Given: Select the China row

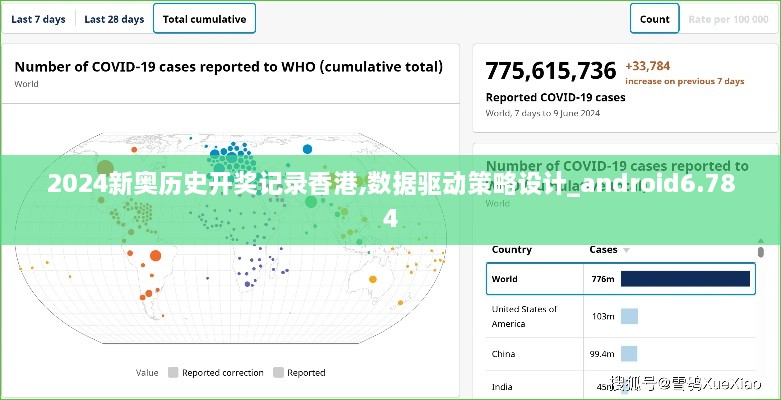Looking at the screenshot, I should click(x=621, y=354).
